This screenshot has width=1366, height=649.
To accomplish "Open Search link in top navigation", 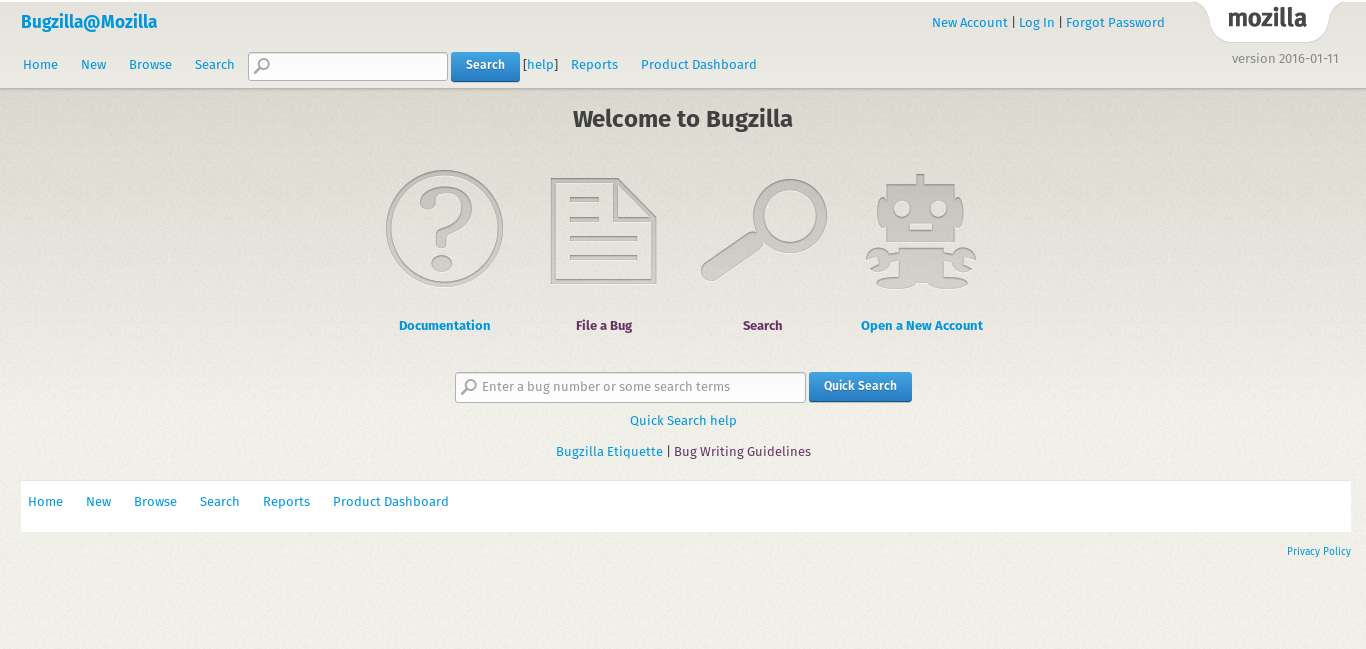I will point(214,65).
